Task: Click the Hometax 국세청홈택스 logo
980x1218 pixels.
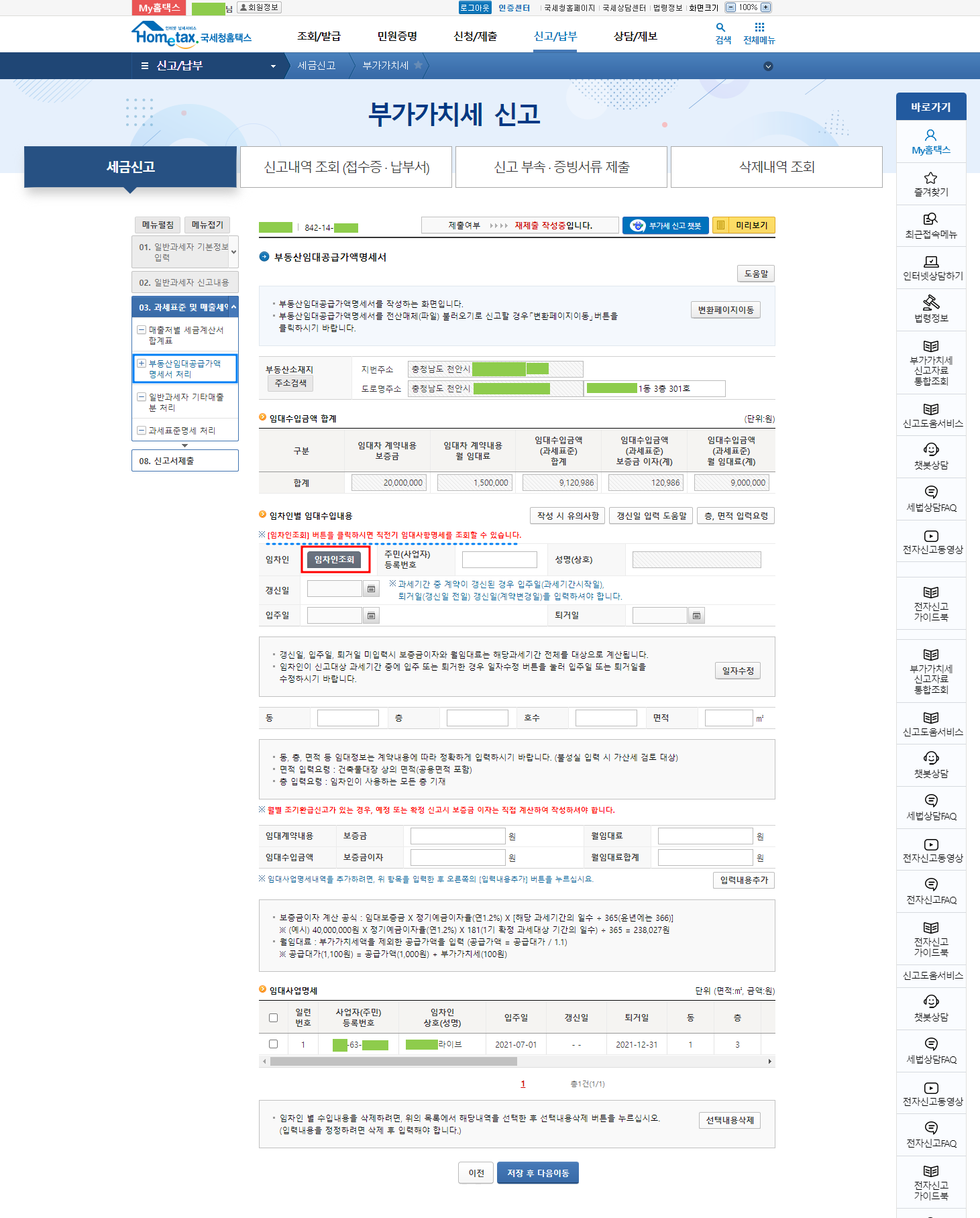Action: [191, 34]
